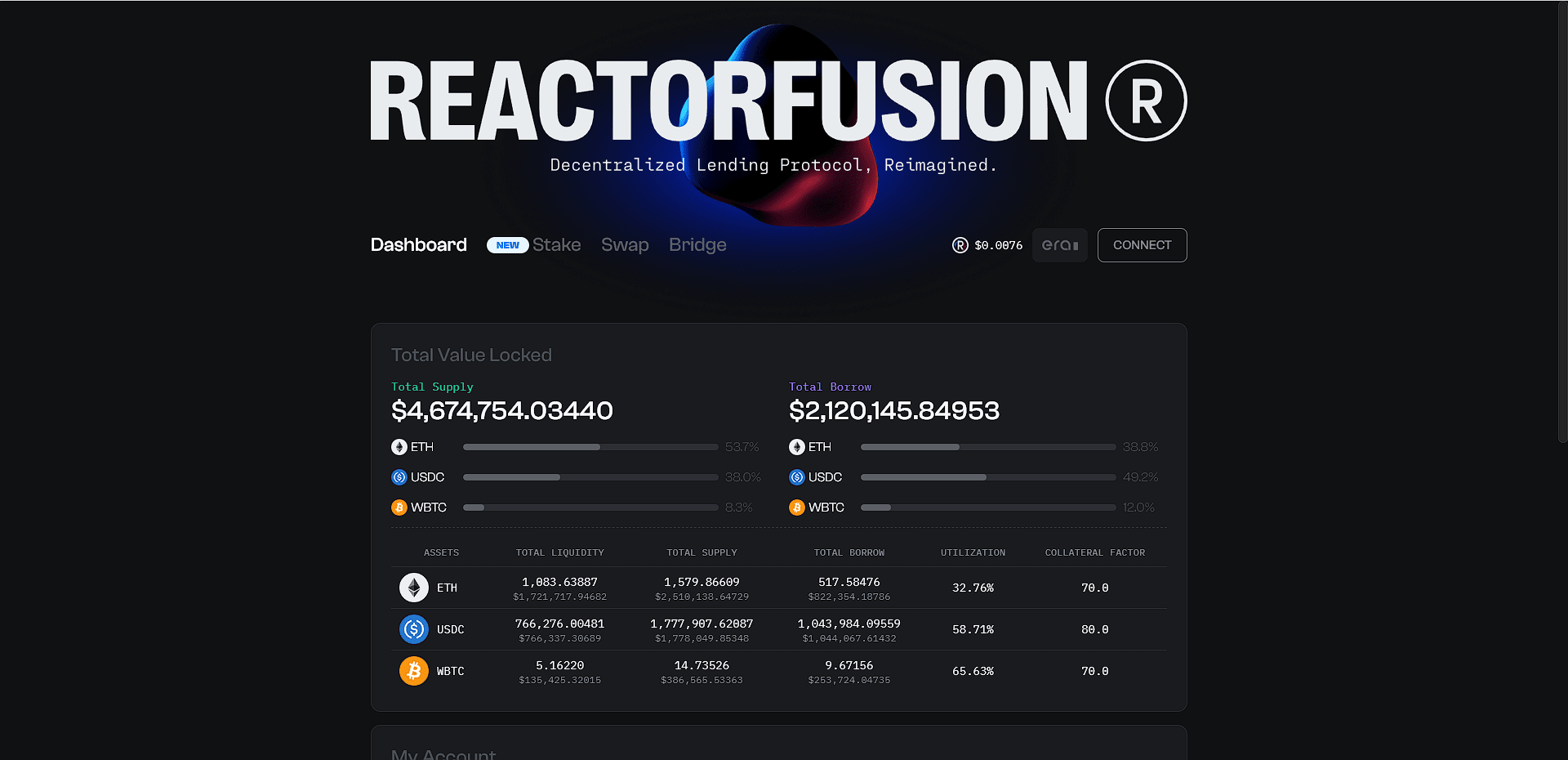
Task: Click USDC utilization 58.71%
Action: click(973, 629)
